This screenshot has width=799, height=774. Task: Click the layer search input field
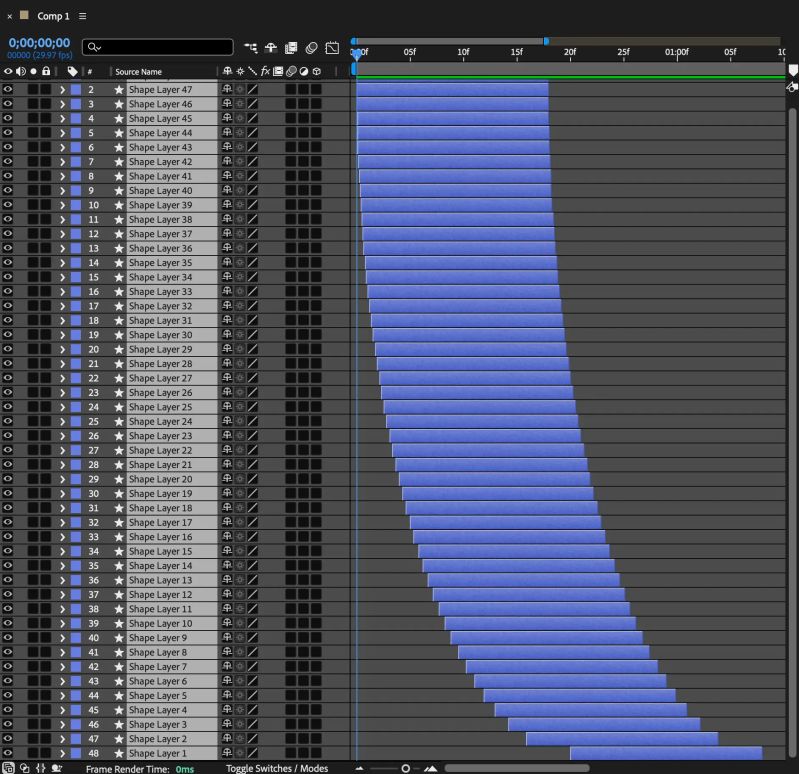(x=158, y=47)
